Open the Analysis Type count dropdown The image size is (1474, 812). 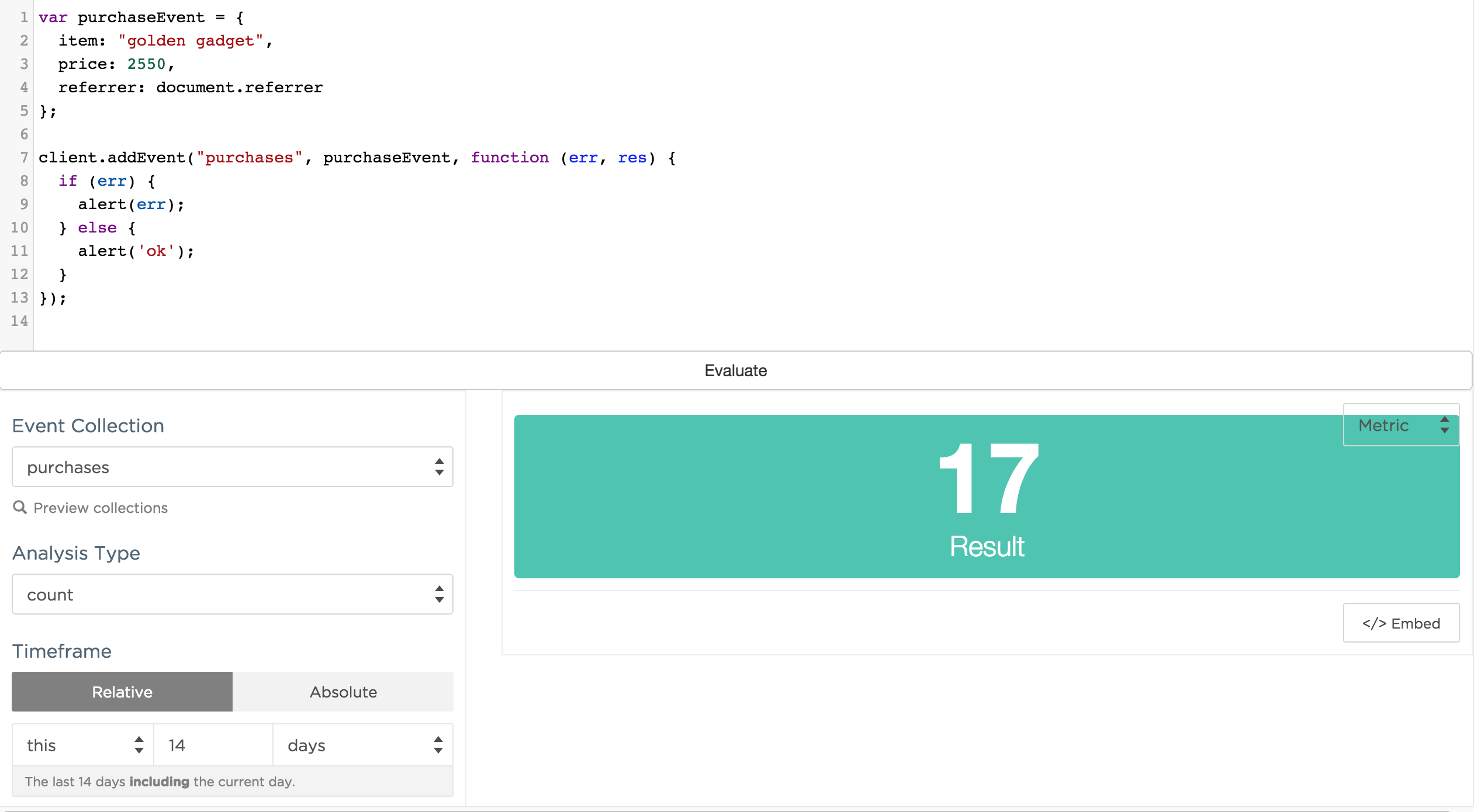232,594
